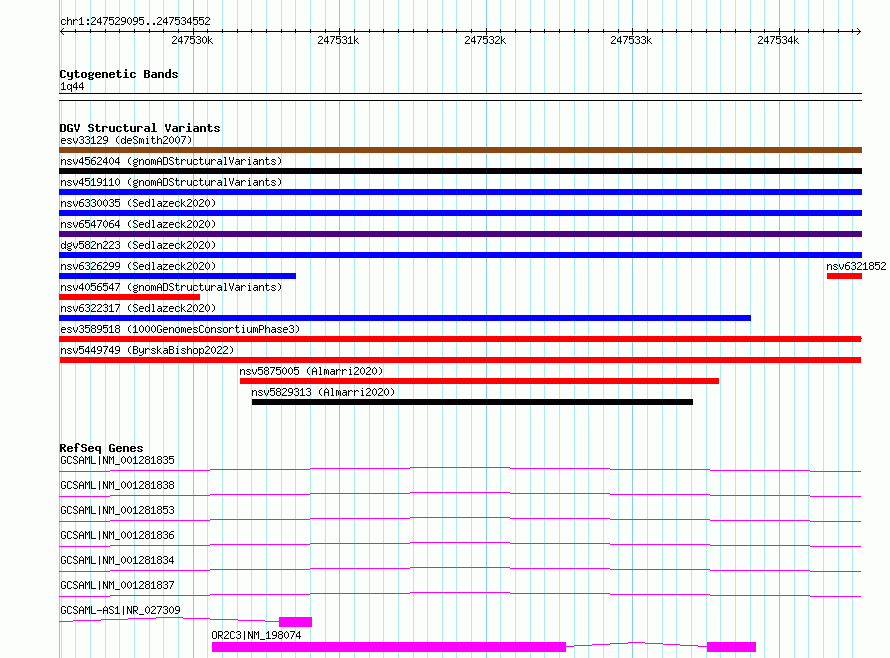Select the dgv582n223 (Sedlazeck2020) label
Image resolution: width=890 pixels, height=658 pixels.
(x=138, y=245)
